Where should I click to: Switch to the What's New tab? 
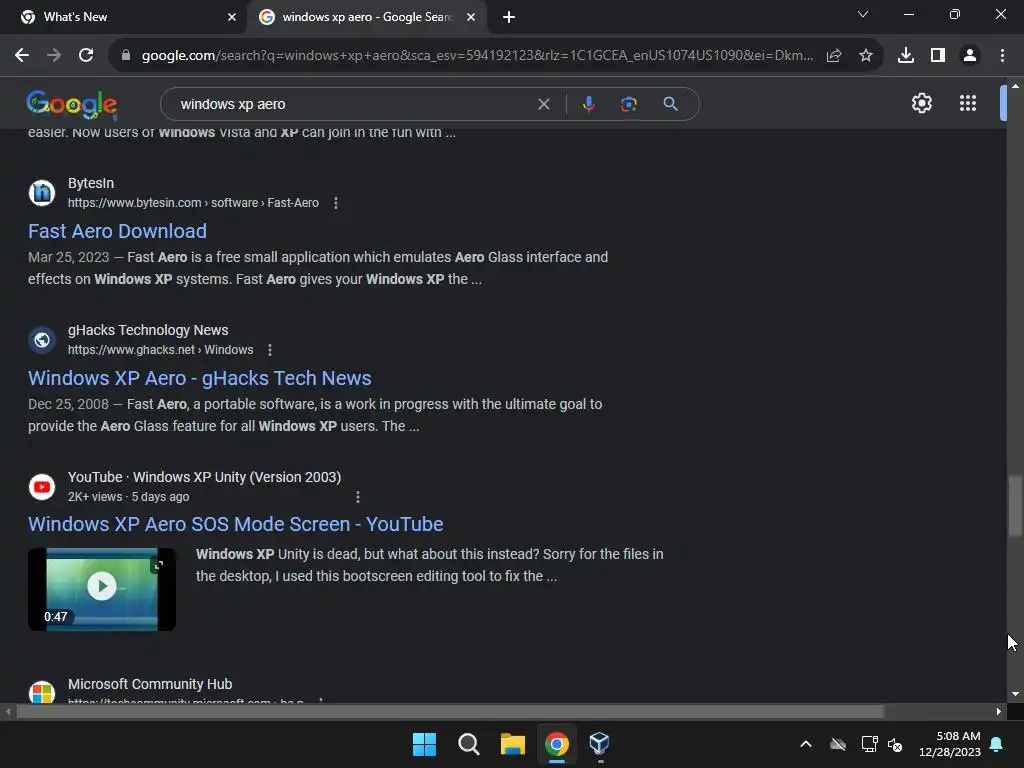point(123,17)
